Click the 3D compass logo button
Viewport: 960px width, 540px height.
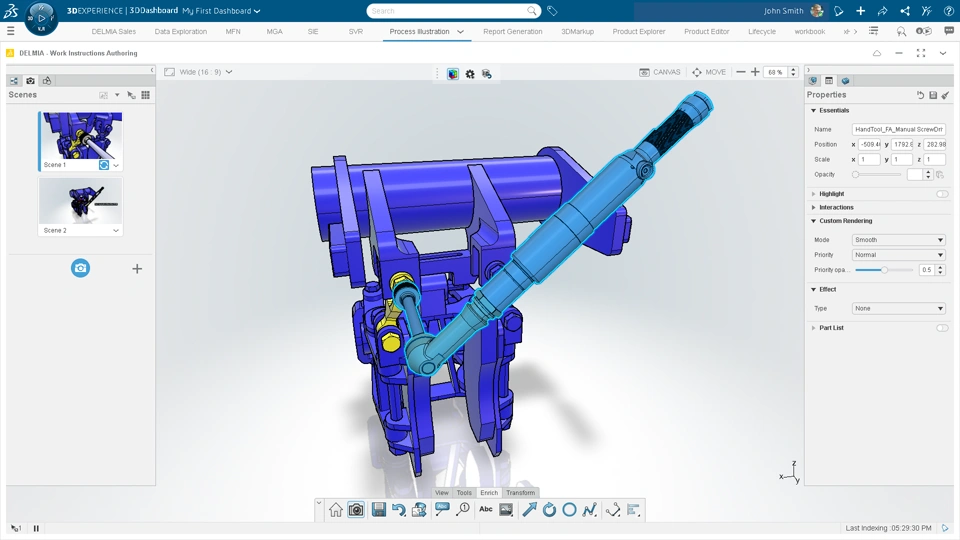tap(42, 17)
